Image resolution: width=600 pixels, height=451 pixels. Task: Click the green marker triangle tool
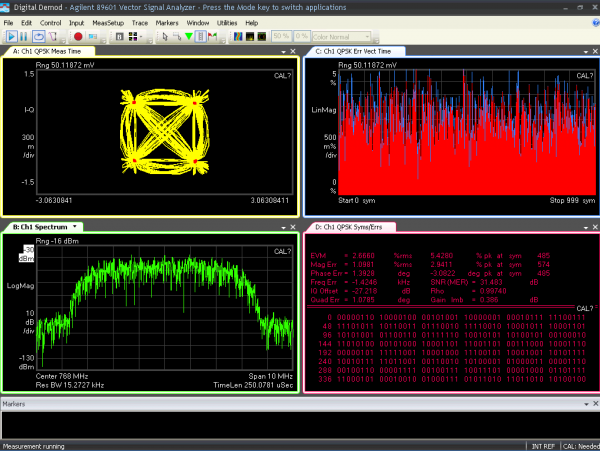189,36
